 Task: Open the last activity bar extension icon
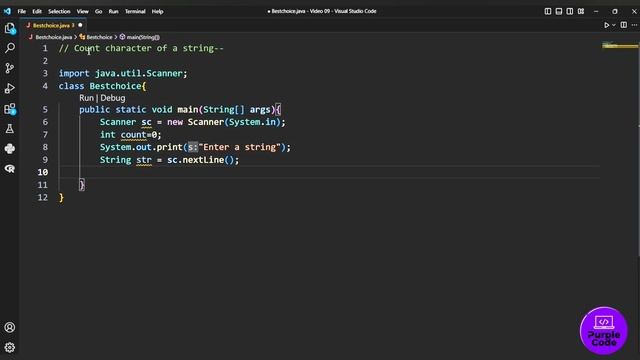10,169
